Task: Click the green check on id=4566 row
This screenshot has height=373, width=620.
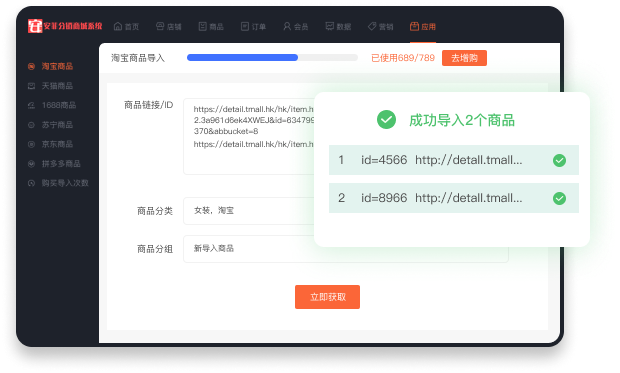Action: tap(559, 160)
